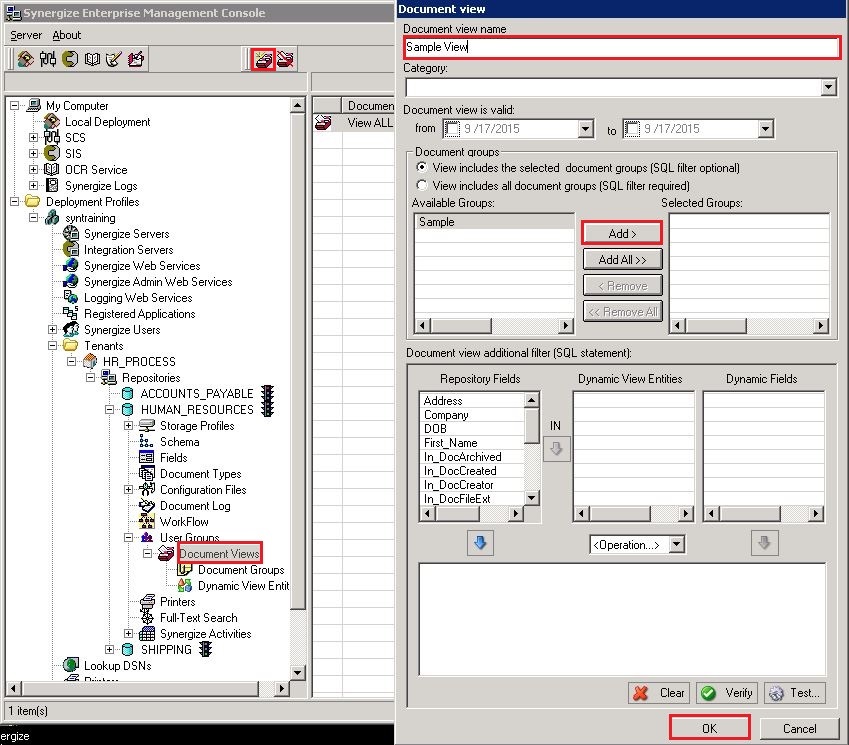Viewport: 849px width, 745px height.
Task: Select In_DocCreated in Repository Fields list
Action: tap(472, 471)
